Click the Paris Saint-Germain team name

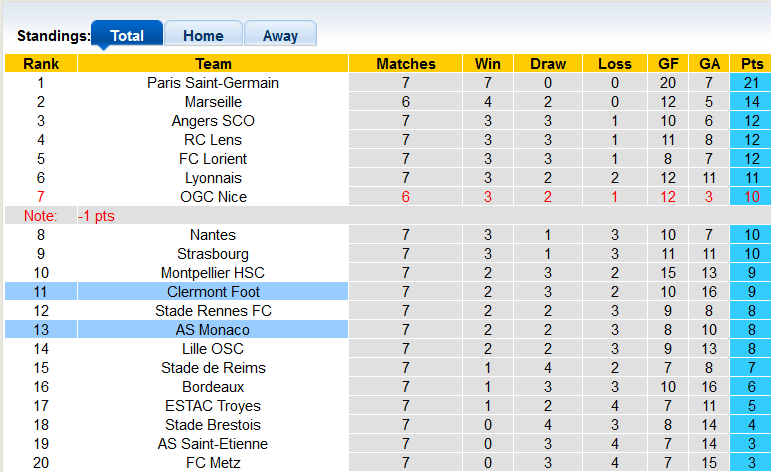pos(213,83)
